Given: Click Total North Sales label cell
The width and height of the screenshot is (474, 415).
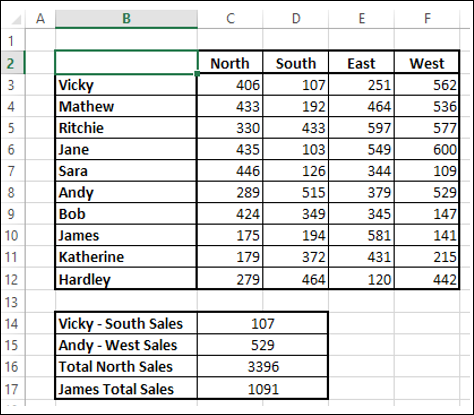Looking at the screenshot, I should coord(126,366).
